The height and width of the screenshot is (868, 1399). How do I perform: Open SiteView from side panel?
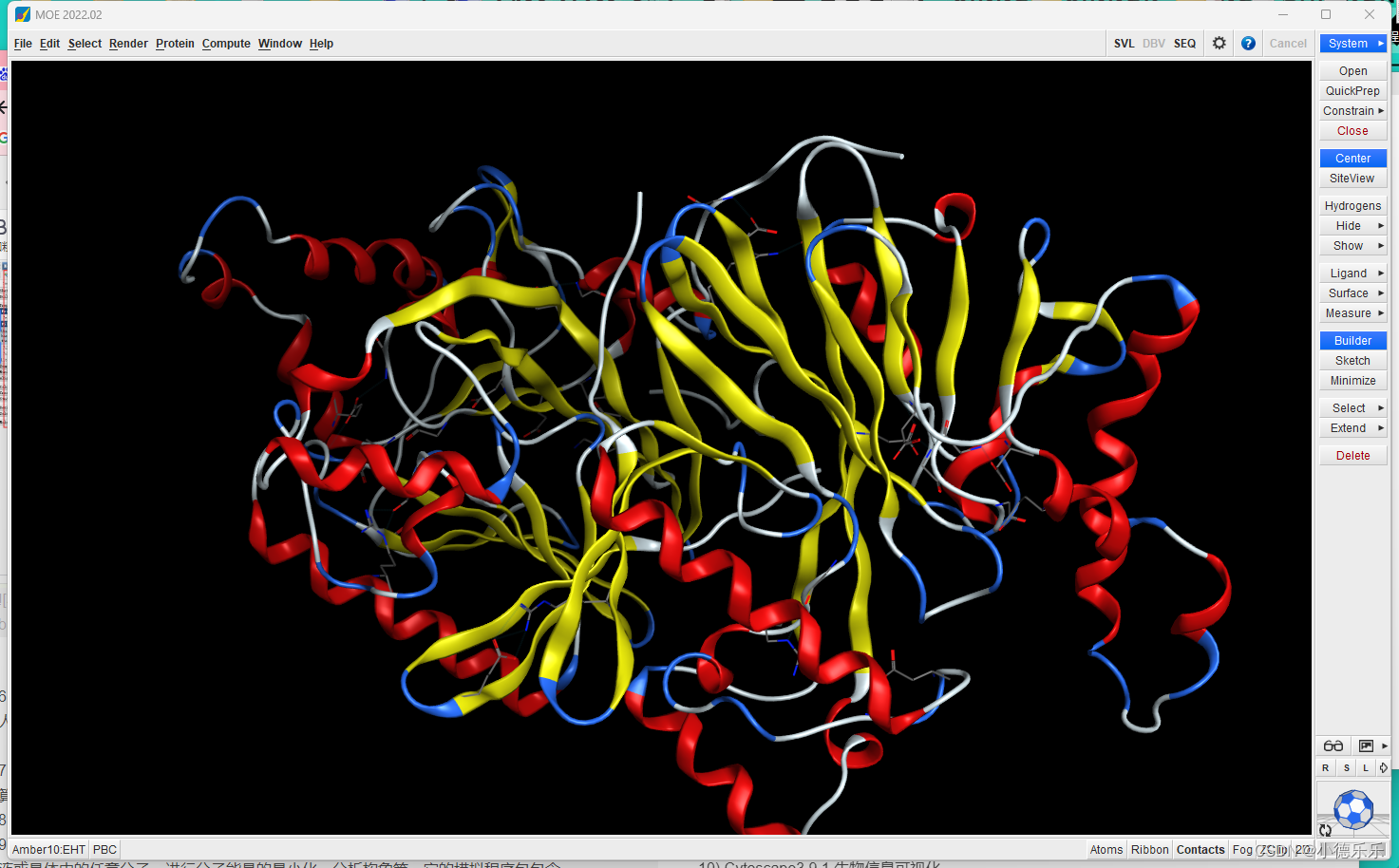pos(1353,179)
